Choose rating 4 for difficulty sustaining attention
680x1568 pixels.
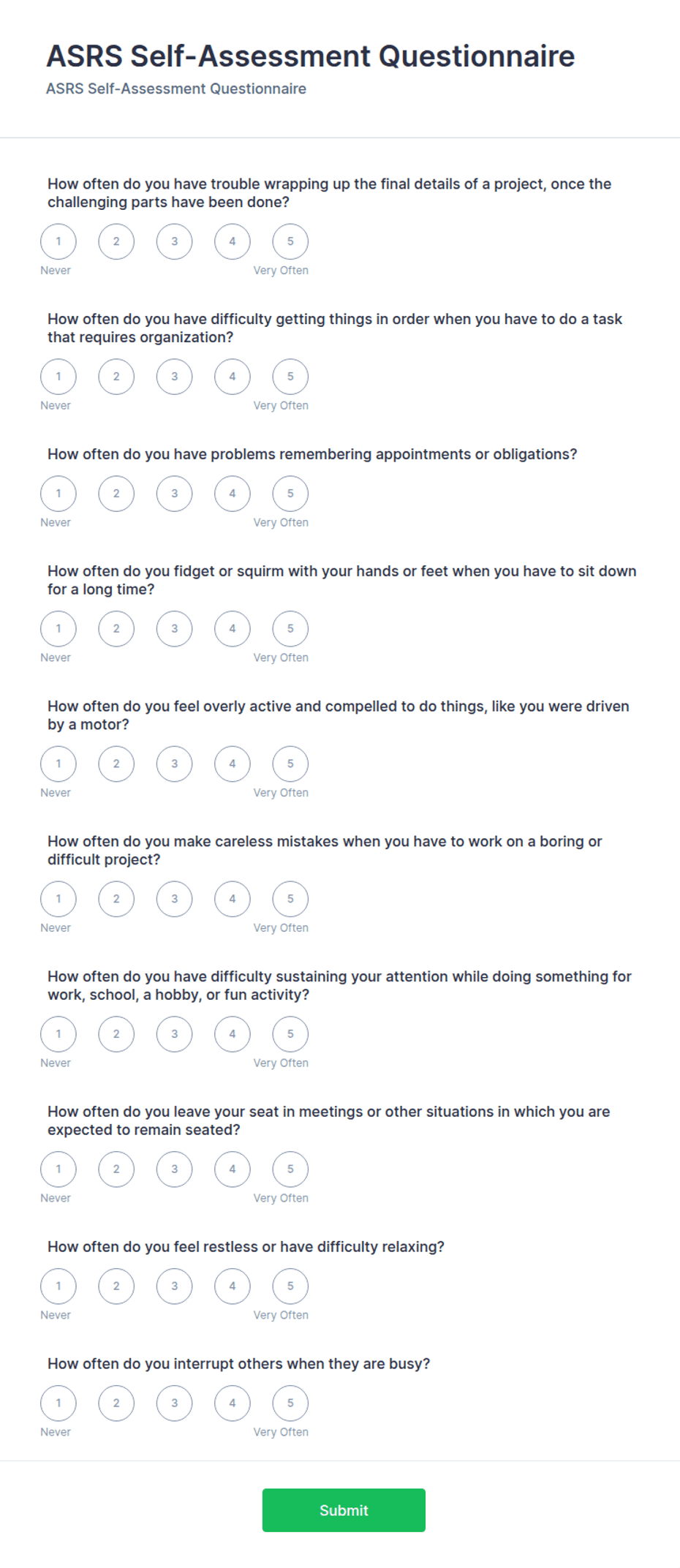point(233,1034)
